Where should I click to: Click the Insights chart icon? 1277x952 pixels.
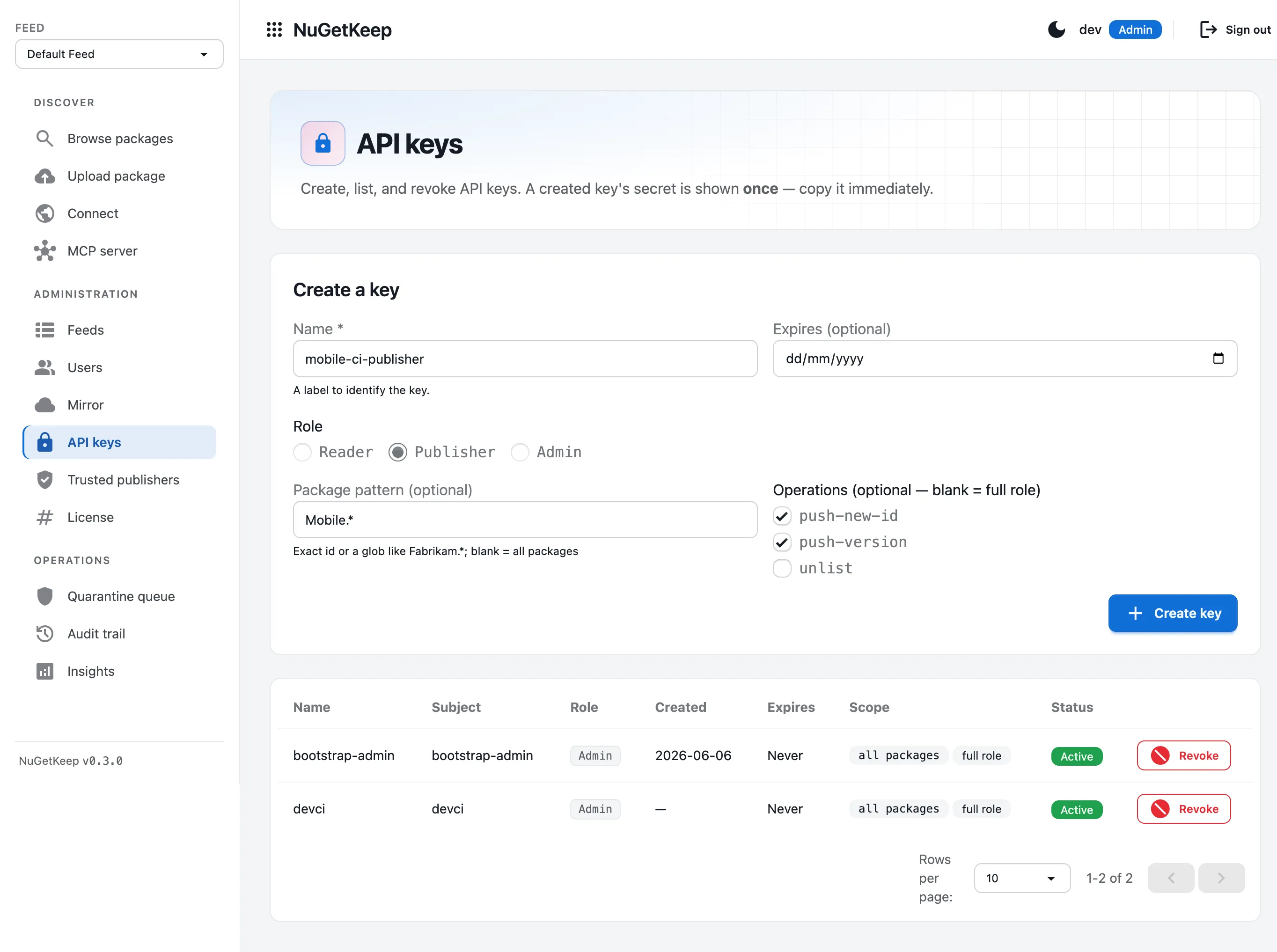pos(44,671)
